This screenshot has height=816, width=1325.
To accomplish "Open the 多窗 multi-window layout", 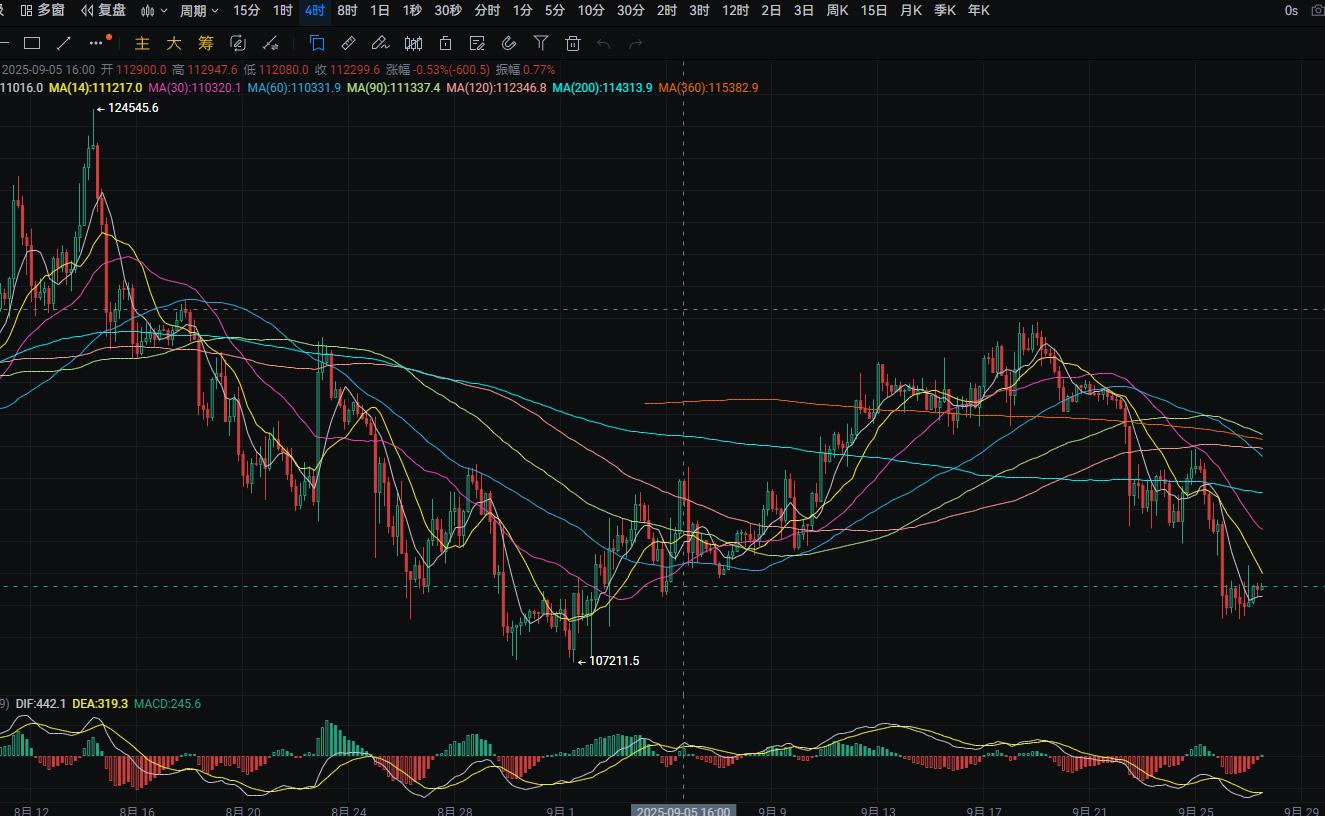I will point(43,11).
